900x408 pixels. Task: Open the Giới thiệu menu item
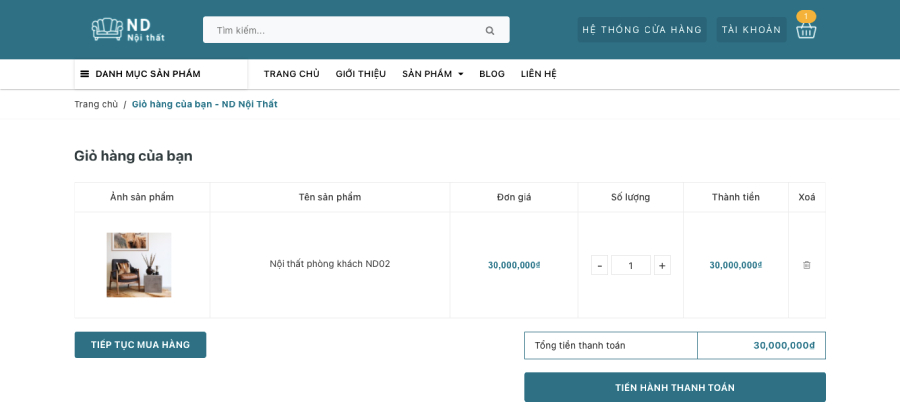(360, 74)
